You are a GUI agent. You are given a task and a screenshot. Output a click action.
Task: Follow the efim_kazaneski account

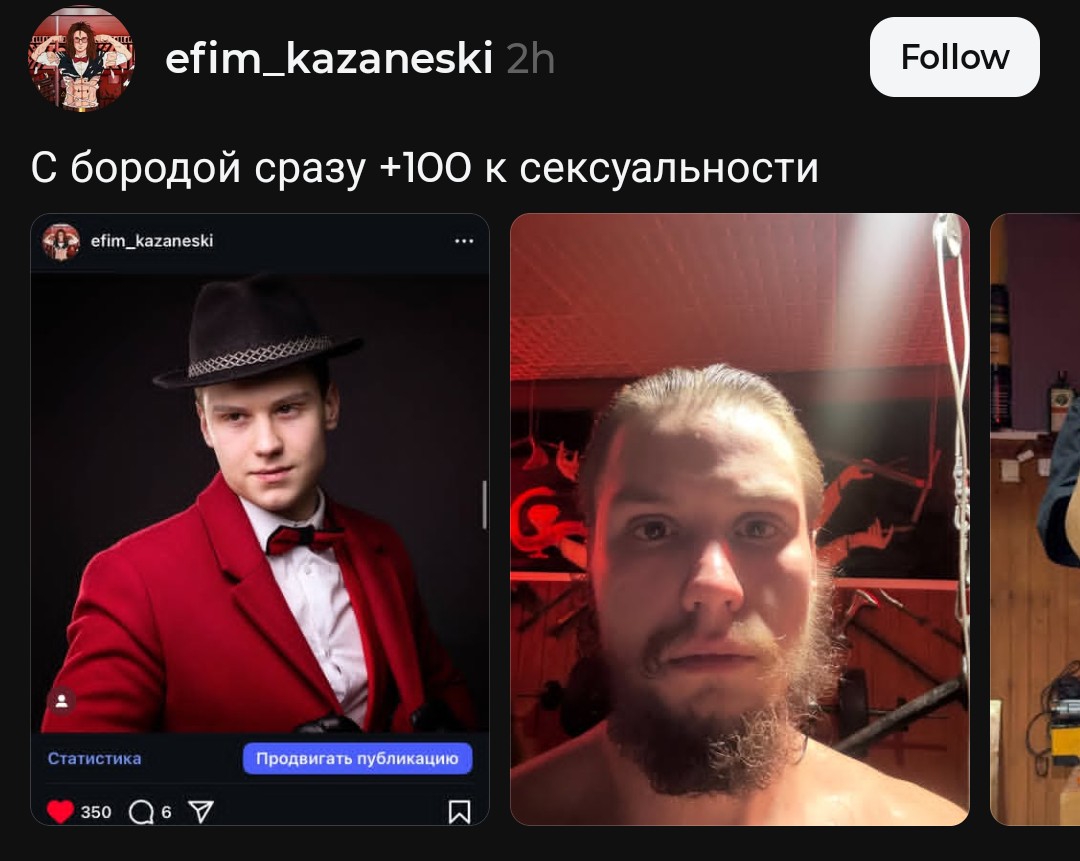[x=955, y=57]
